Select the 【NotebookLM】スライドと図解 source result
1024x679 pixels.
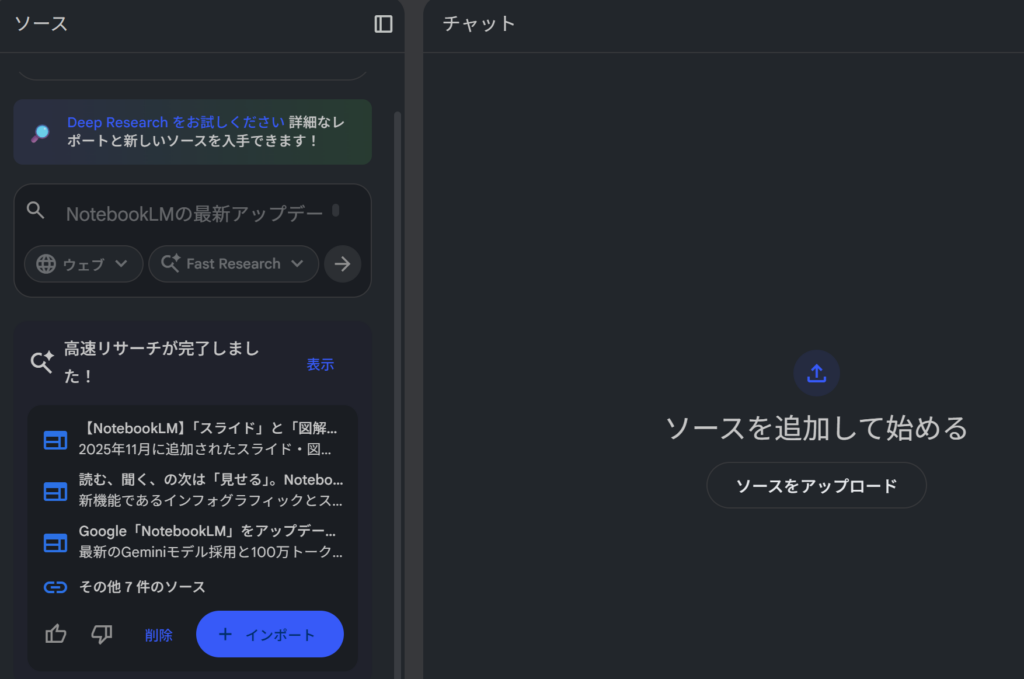(x=207, y=438)
